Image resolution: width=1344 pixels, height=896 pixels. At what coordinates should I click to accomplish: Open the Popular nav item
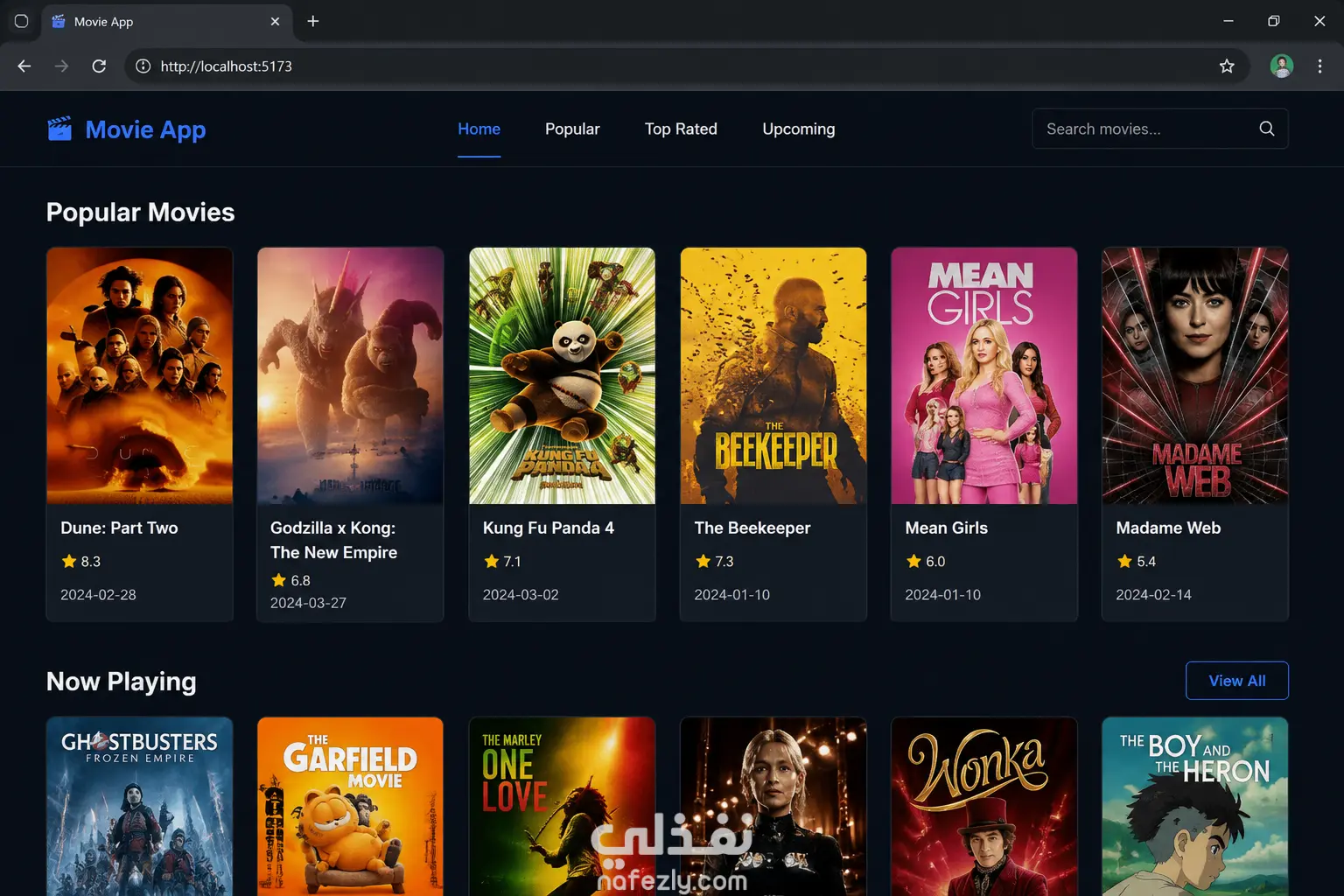tap(572, 129)
